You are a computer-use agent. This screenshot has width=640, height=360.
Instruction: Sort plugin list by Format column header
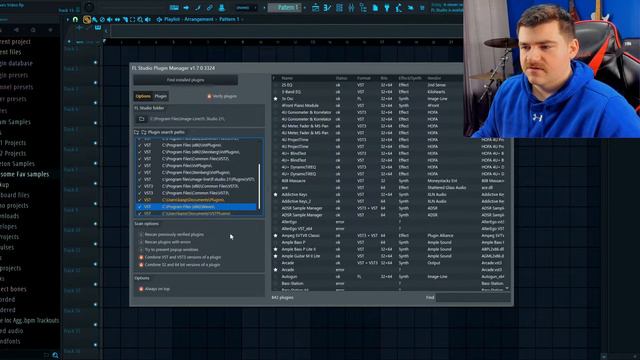(364, 78)
